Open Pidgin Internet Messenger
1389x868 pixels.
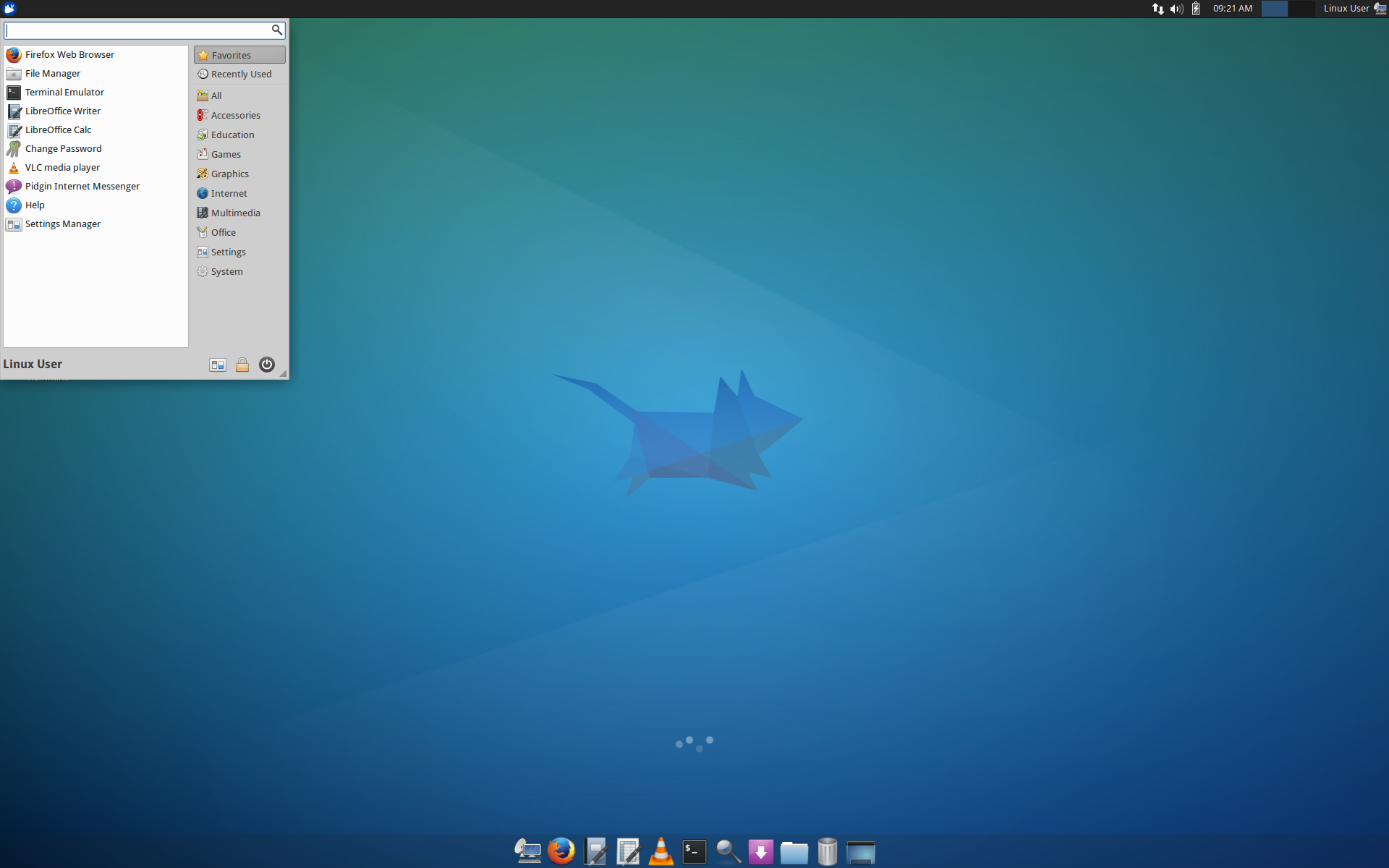(82, 186)
